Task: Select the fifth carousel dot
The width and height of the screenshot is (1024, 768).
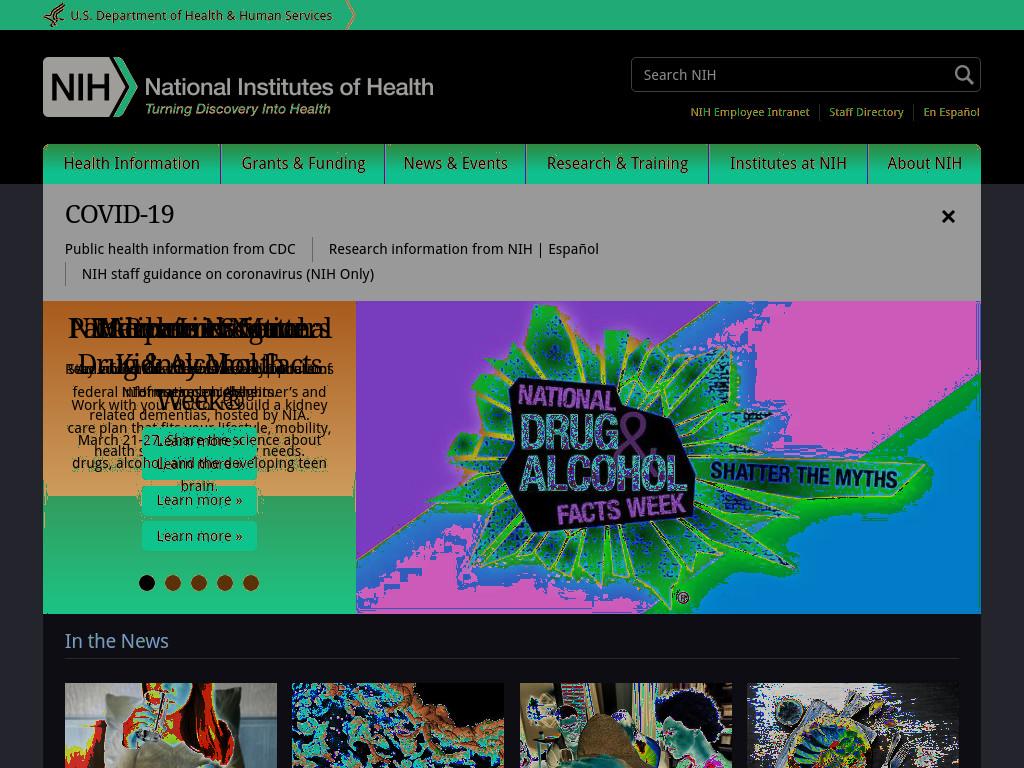Action: point(251,583)
